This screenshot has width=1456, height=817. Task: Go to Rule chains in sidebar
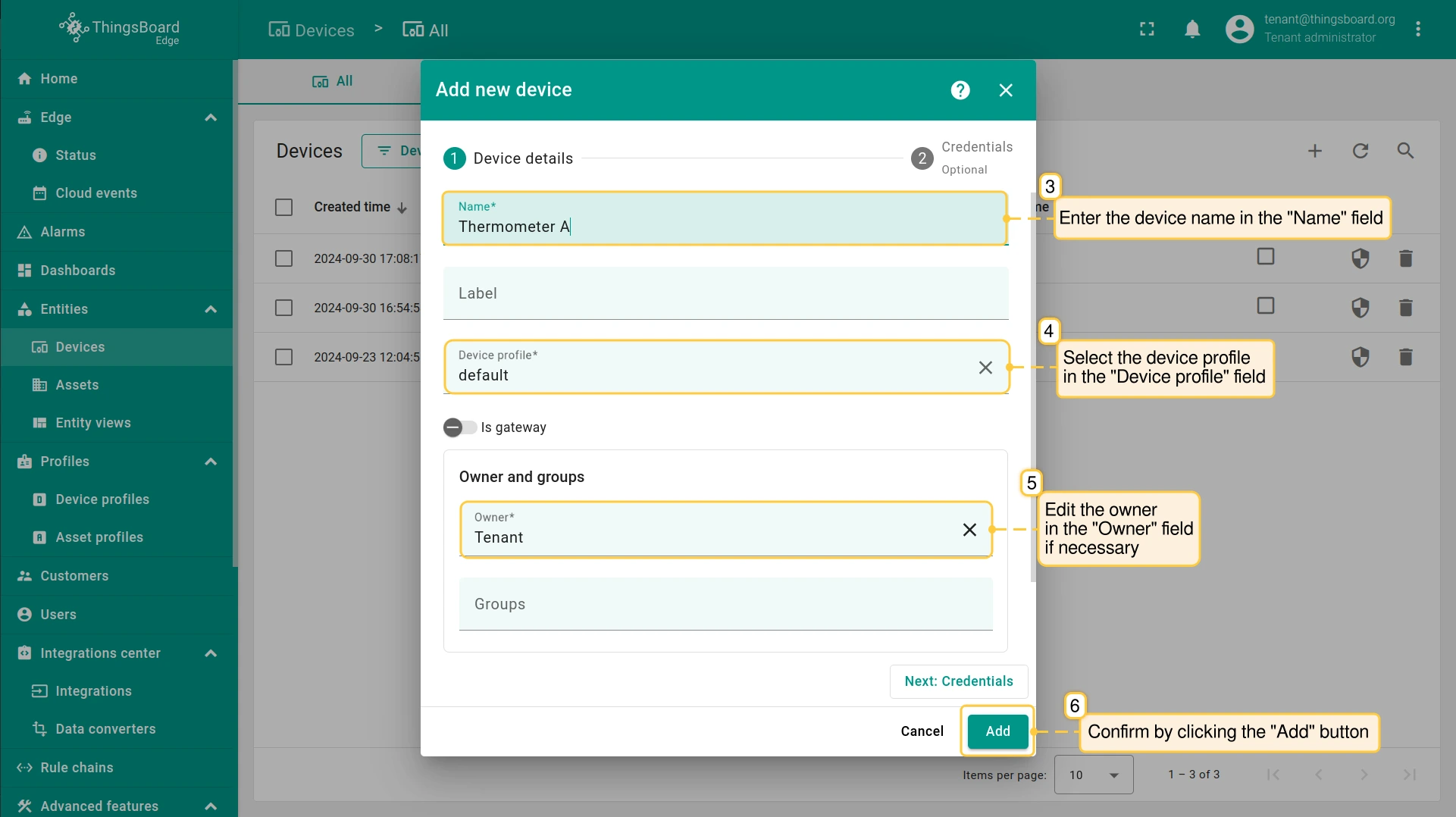coord(77,768)
